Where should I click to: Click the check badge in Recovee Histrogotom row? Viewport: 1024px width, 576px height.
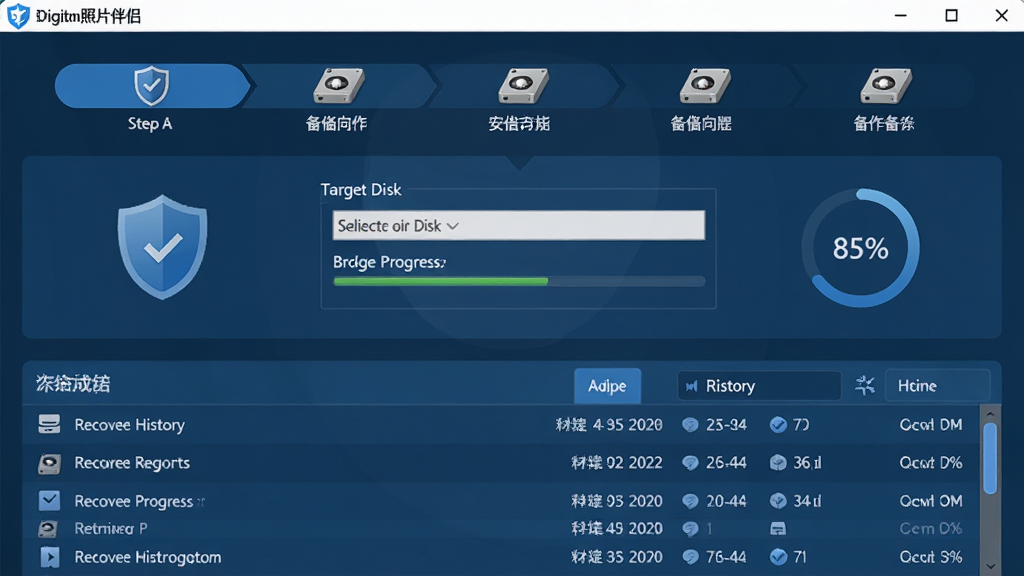pyautogui.click(x=778, y=557)
